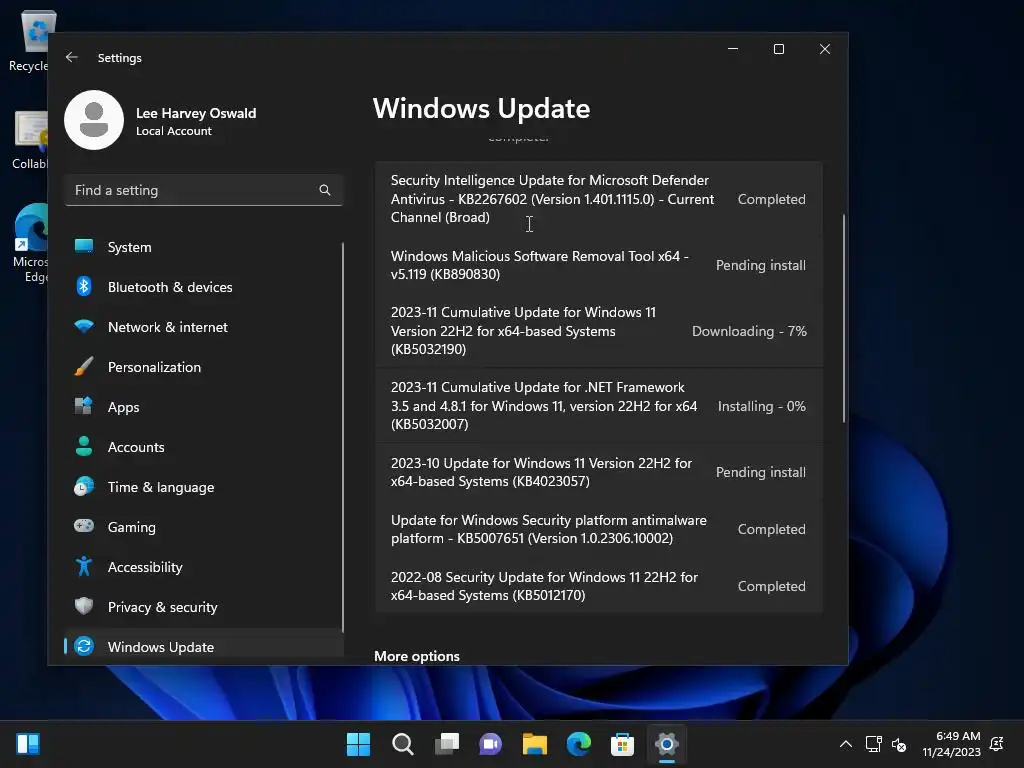Click the Privacy & security shield icon
The image size is (1024, 768).
pyautogui.click(x=84, y=606)
